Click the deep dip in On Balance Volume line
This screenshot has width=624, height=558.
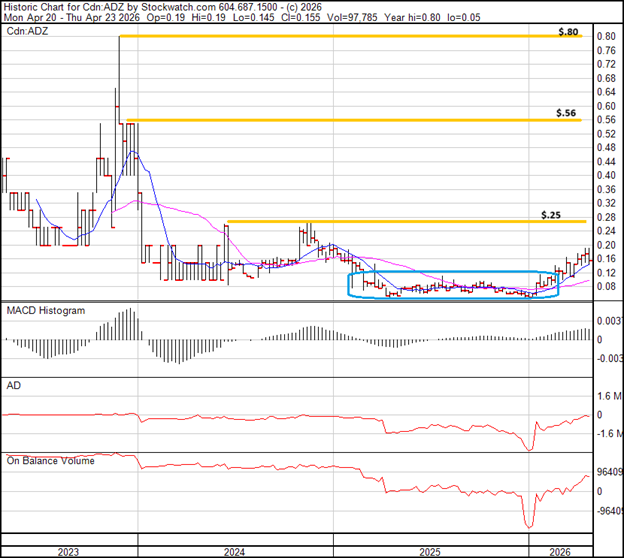[529, 522]
